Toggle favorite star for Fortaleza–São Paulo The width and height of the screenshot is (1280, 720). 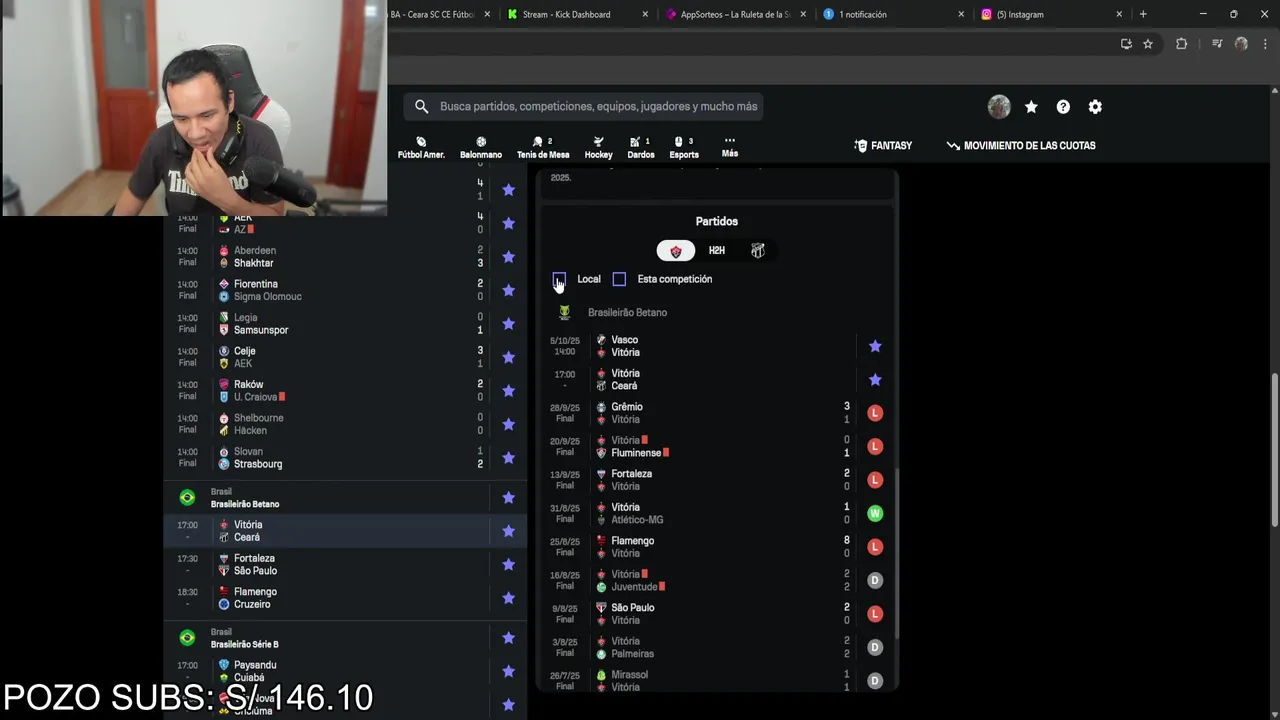[x=508, y=565]
